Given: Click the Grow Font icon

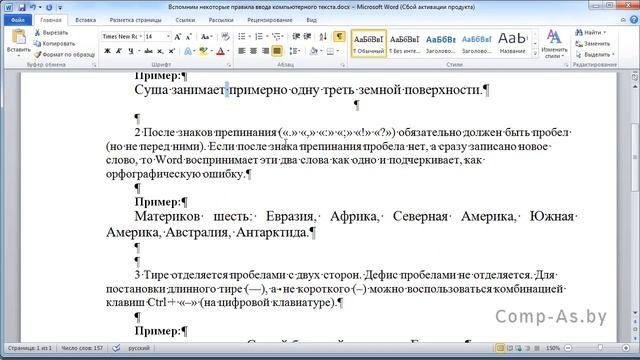Looking at the screenshot, I should pos(178,37).
